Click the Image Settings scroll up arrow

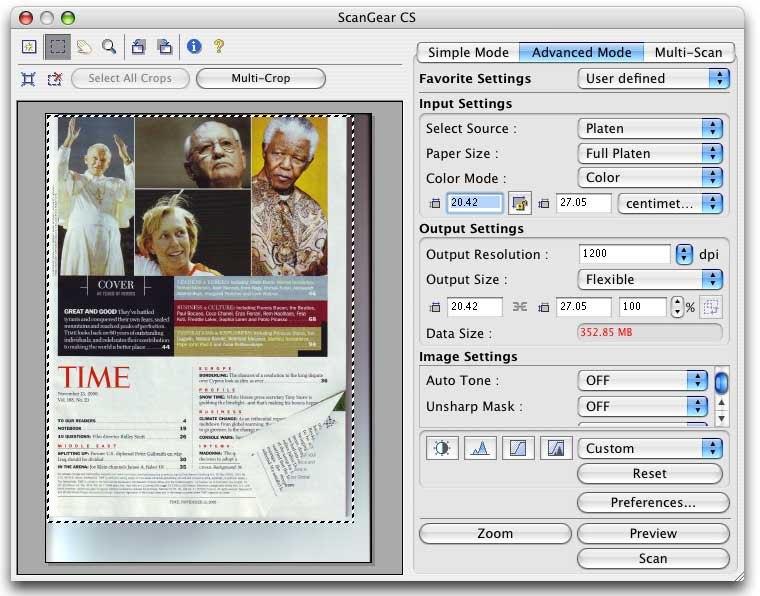(x=722, y=403)
